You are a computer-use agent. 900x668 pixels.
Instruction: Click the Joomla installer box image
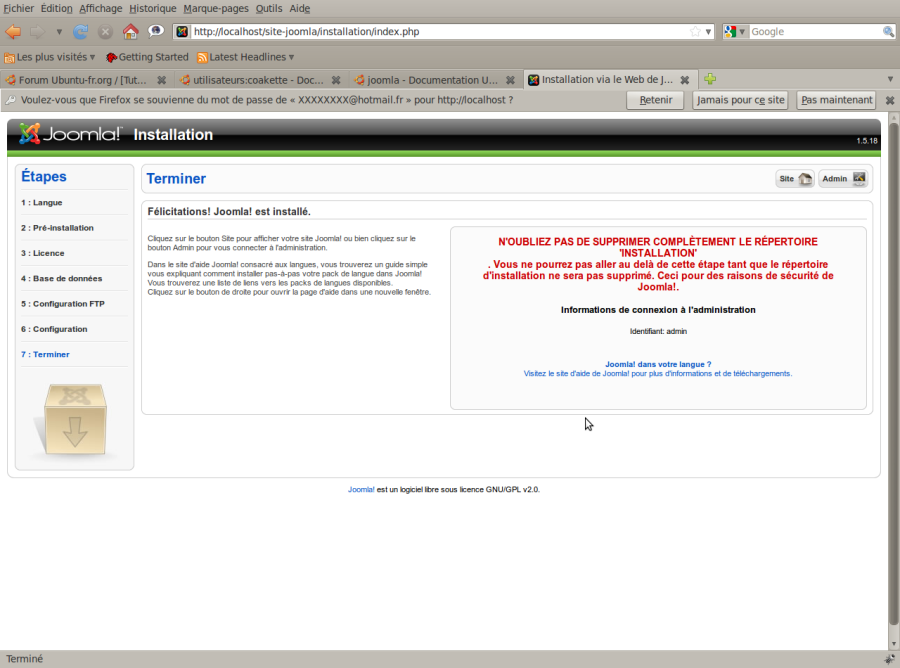point(75,421)
